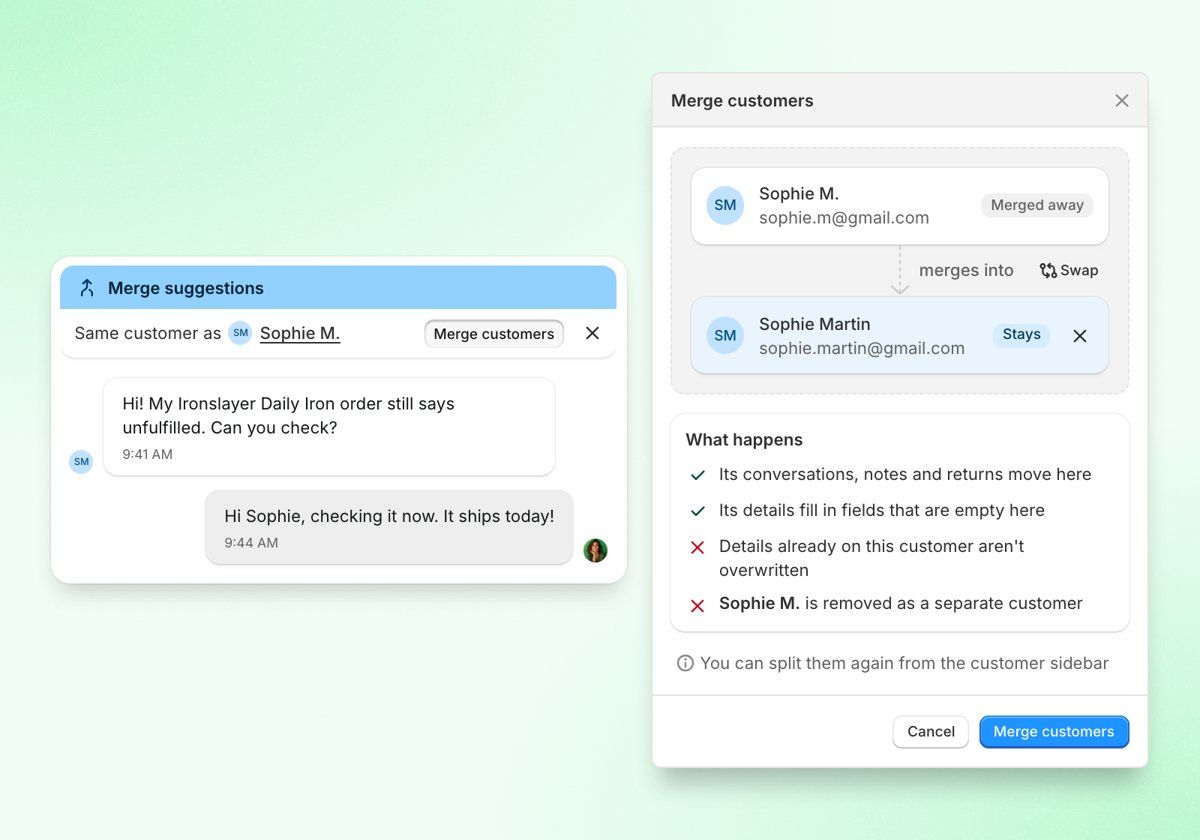Swap the merge direction

click(1069, 270)
